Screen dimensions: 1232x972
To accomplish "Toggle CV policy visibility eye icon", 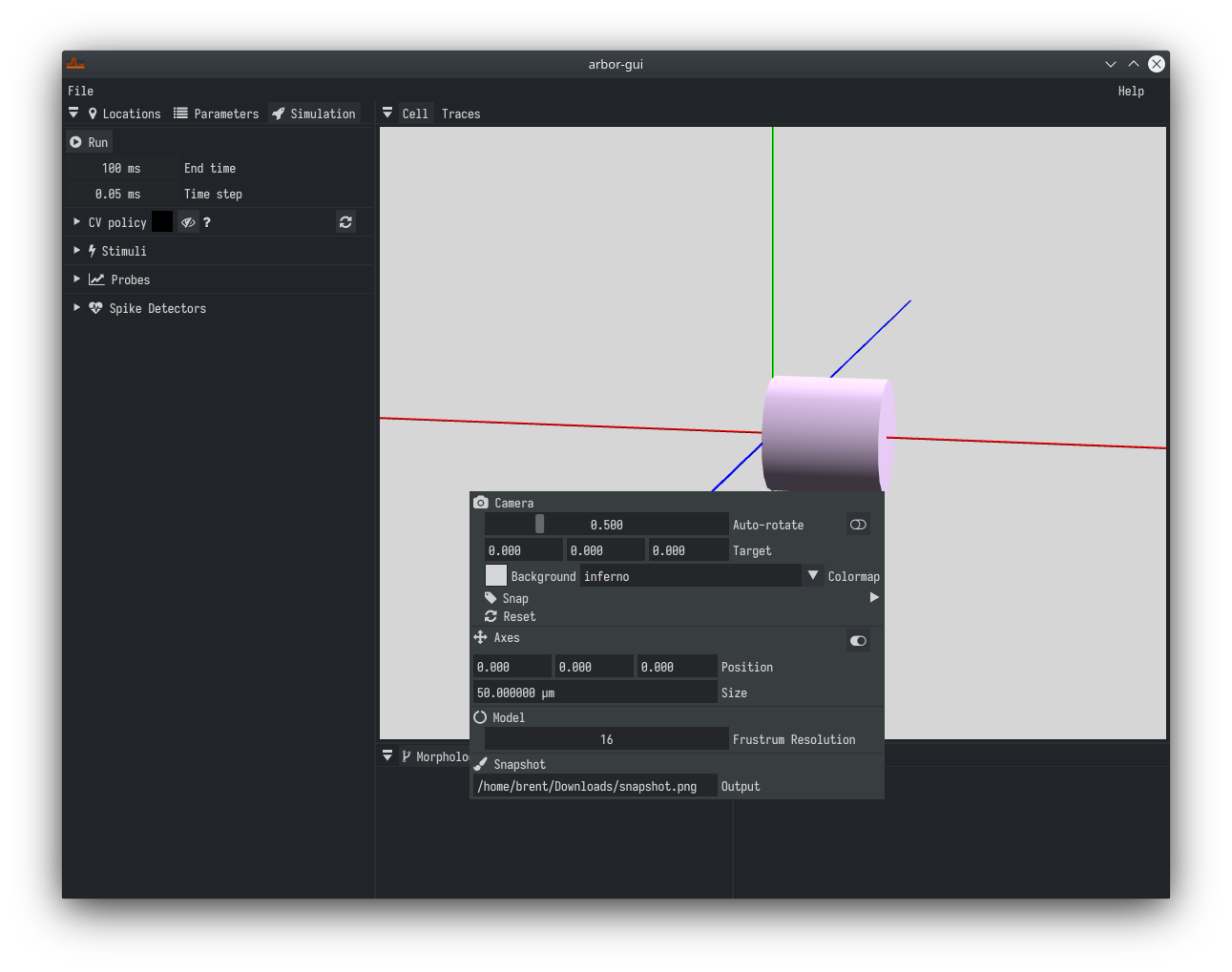I will pos(188,222).
